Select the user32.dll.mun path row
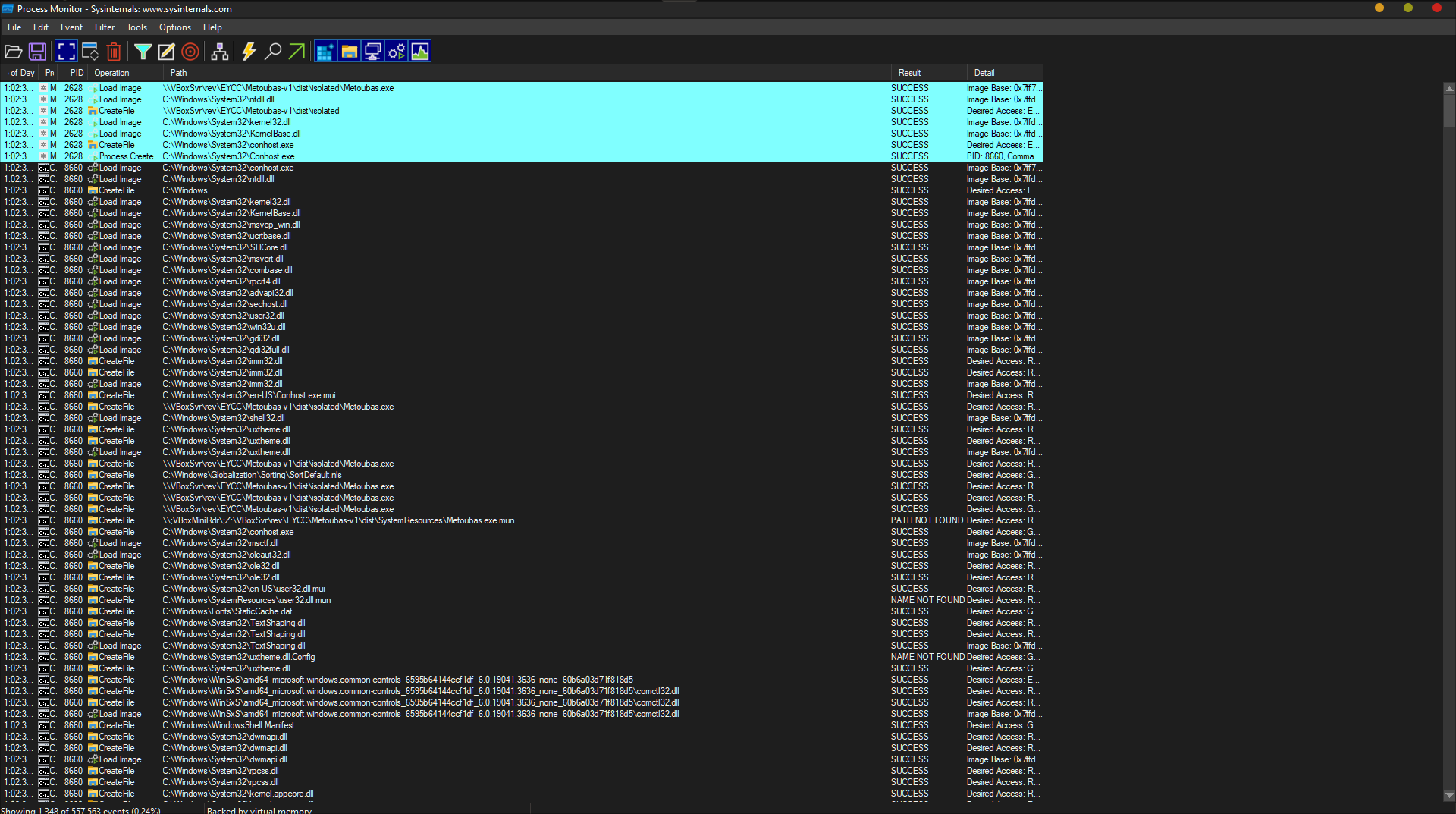 pos(522,600)
